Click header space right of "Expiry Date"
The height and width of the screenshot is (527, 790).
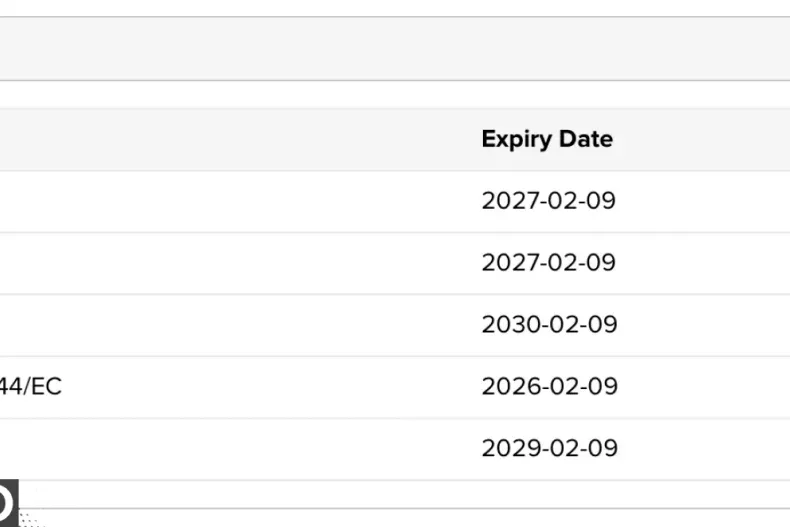coord(700,139)
